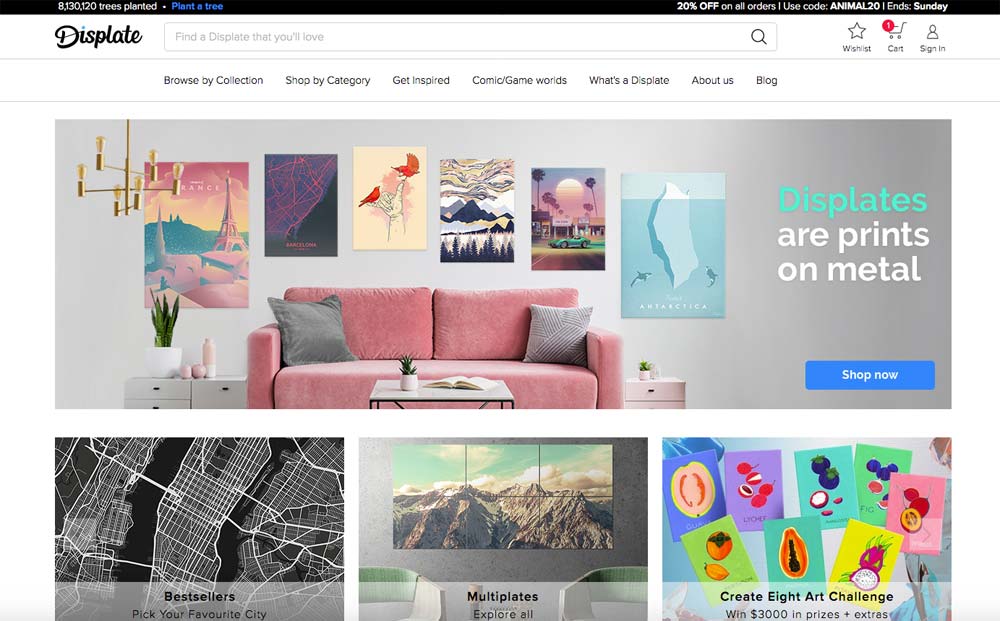
Task: Select the red birds on hand poster
Action: pyautogui.click(x=390, y=198)
